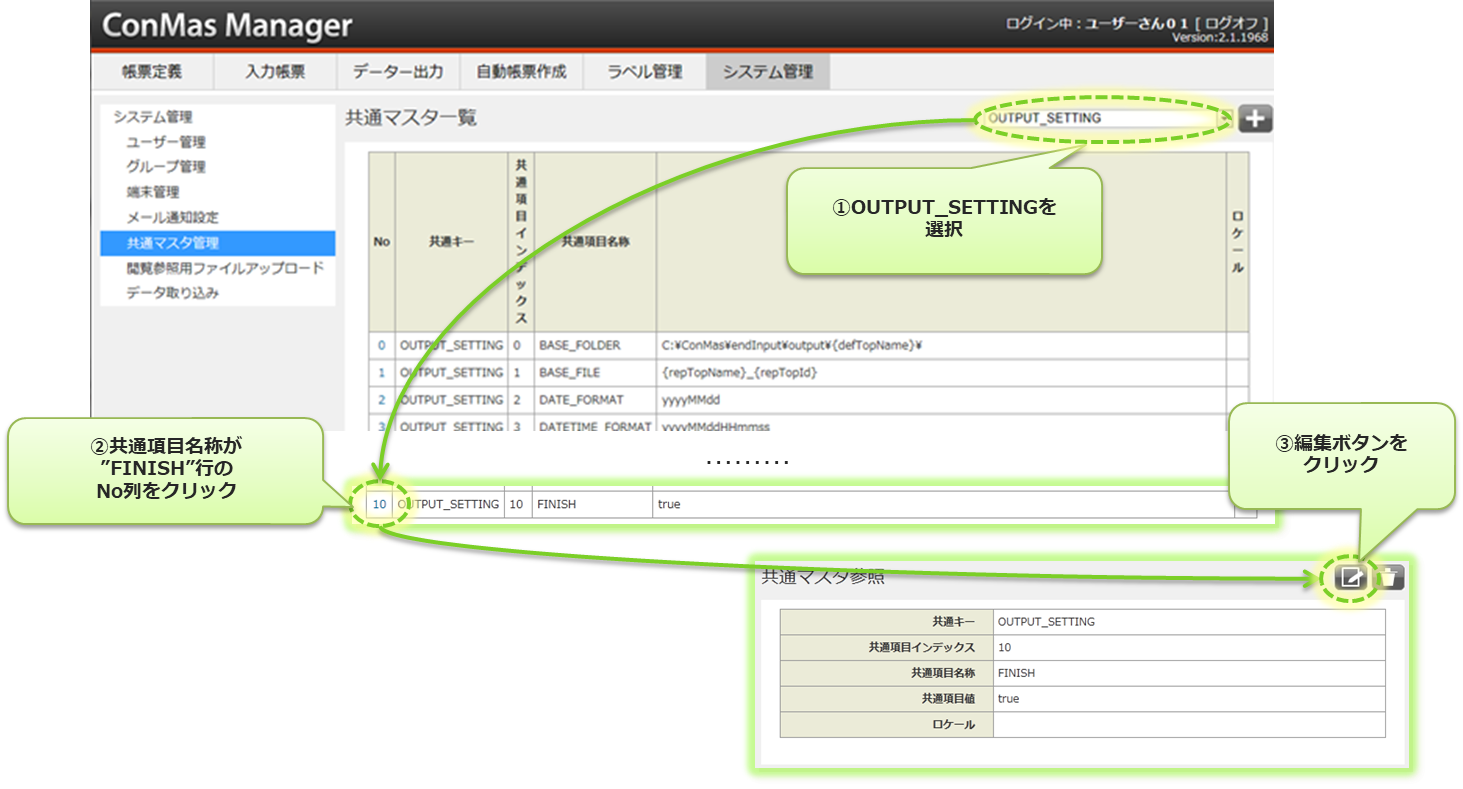The width and height of the screenshot is (1463, 789).
Task: Open メール通知設定 in the sidebar
Action: [x=172, y=217]
